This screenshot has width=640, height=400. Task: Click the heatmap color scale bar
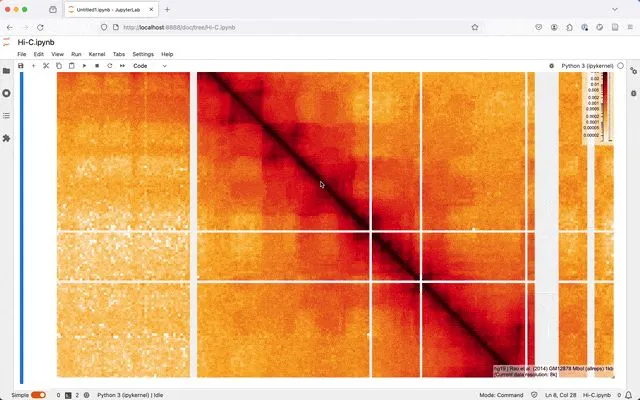click(604, 110)
